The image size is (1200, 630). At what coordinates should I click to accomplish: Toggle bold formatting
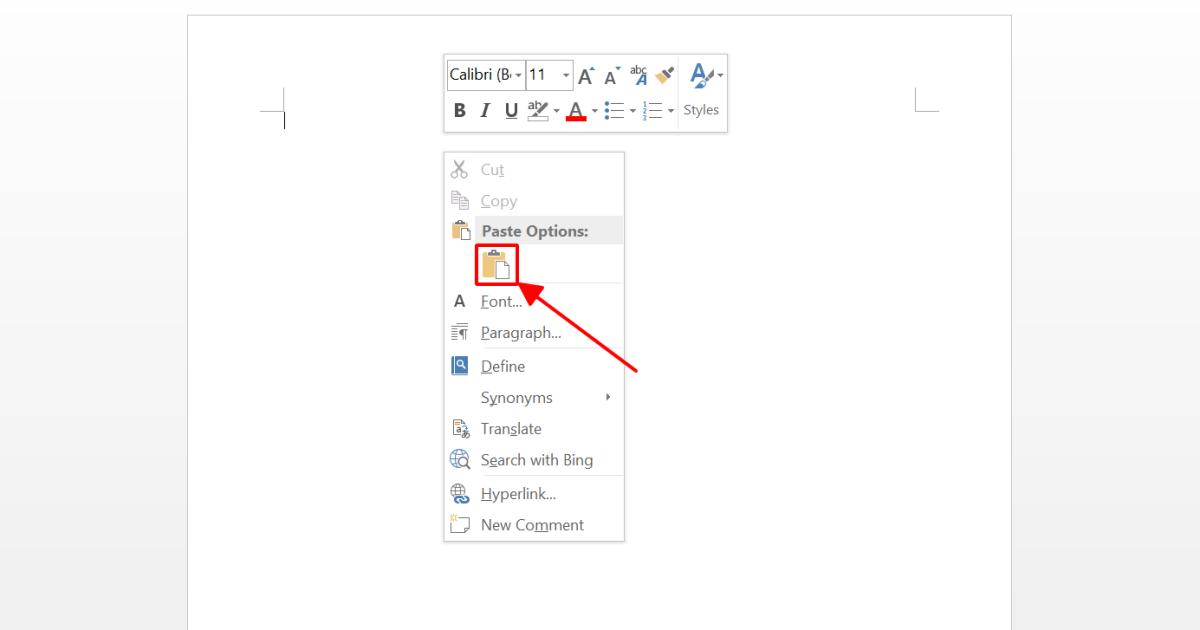click(x=460, y=110)
